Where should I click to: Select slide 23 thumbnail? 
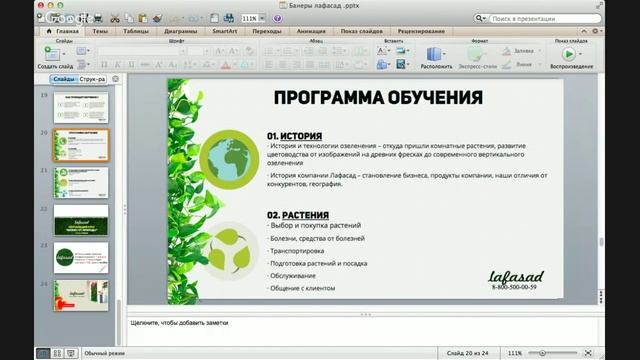[x=81, y=258]
